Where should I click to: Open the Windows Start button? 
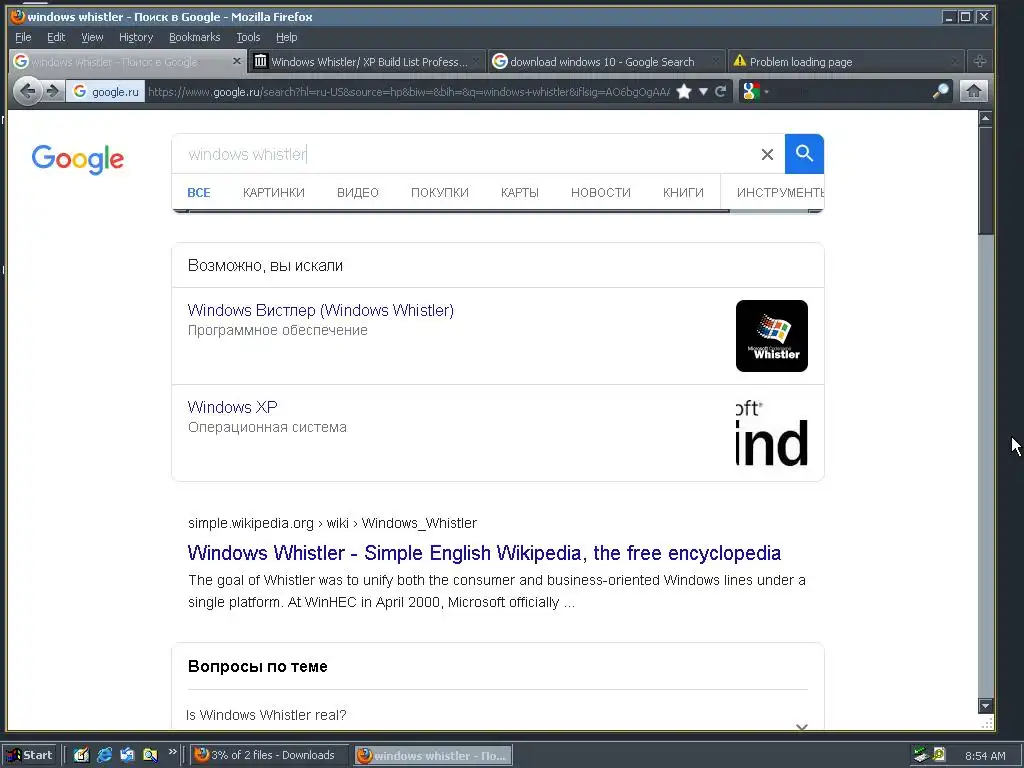[30, 755]
